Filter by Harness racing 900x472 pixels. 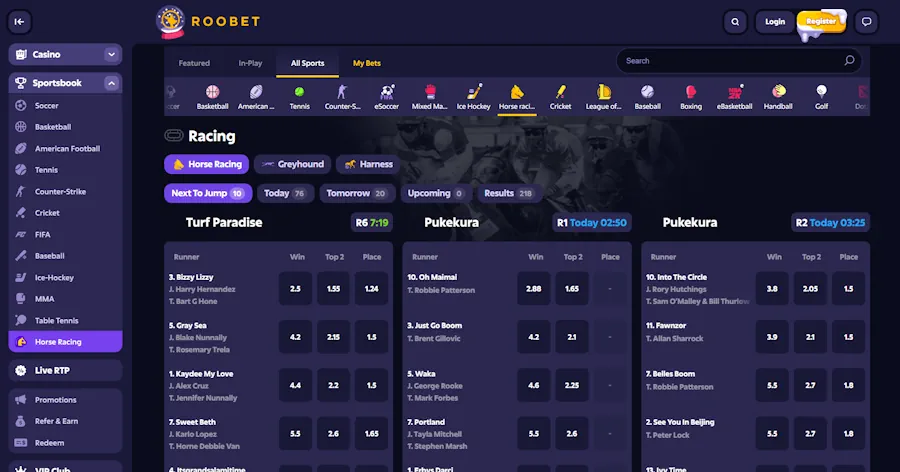coord(368,164)
